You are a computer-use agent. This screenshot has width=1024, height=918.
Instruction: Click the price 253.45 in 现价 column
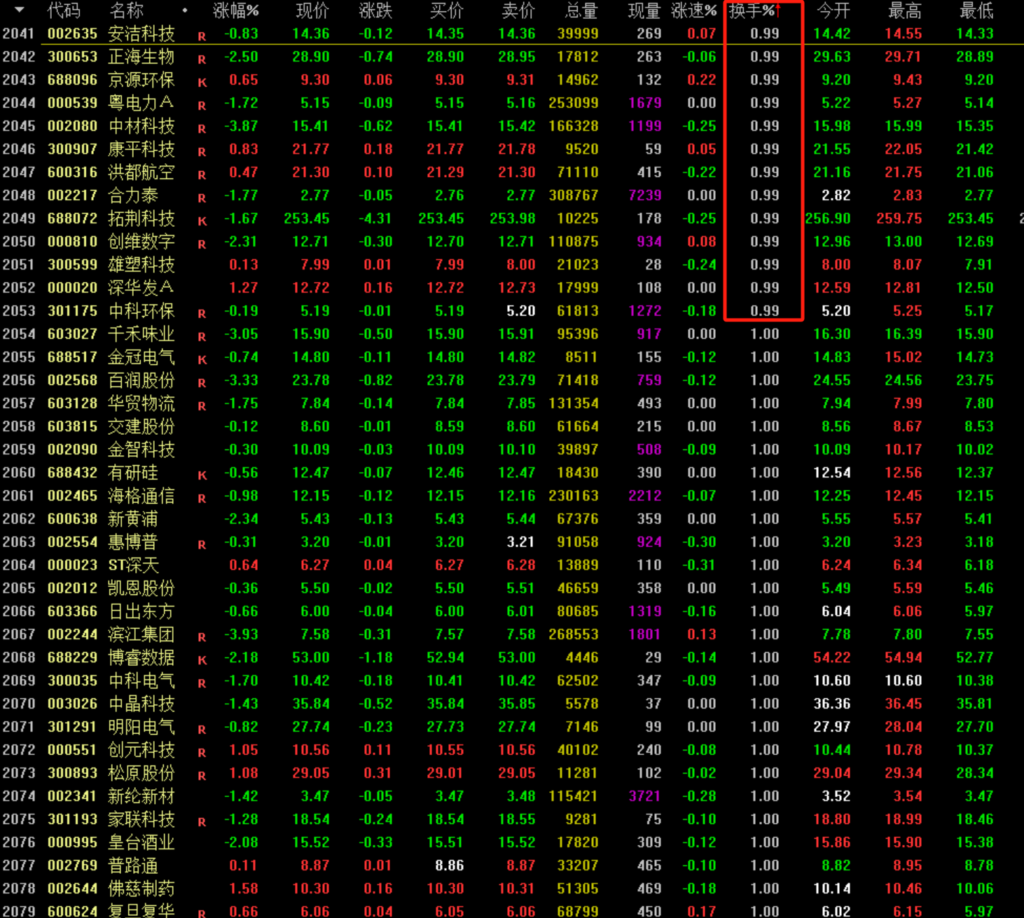click(307, 218)
